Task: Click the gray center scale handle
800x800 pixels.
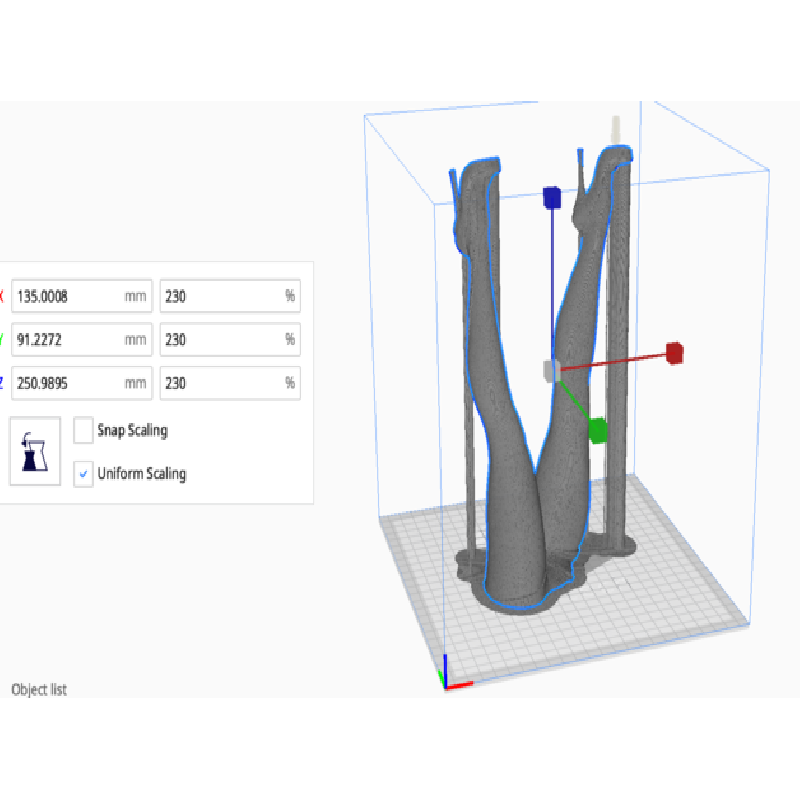Action: click(x=549, y=371)
